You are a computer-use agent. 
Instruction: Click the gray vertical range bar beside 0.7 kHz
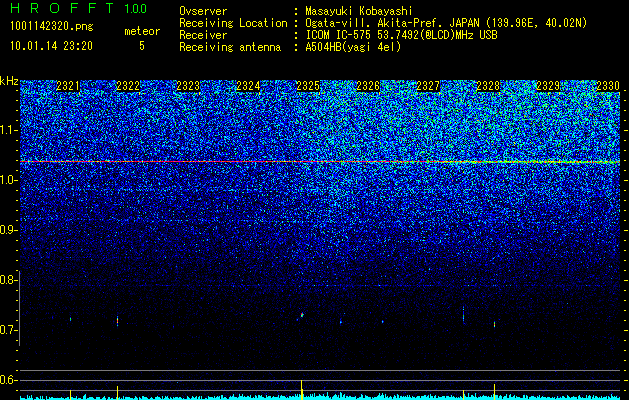point(20,308)
